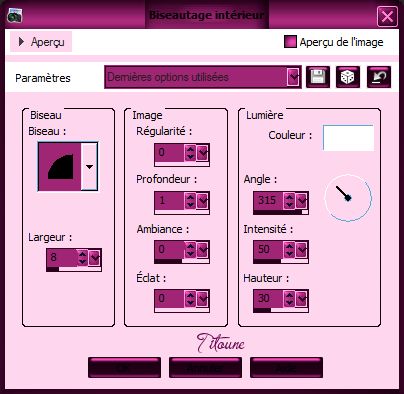The height and width of the screenshot is (394, 404).
Task: Open the Ambiance slider dropdown arrow
Action: tap(202, 250)
